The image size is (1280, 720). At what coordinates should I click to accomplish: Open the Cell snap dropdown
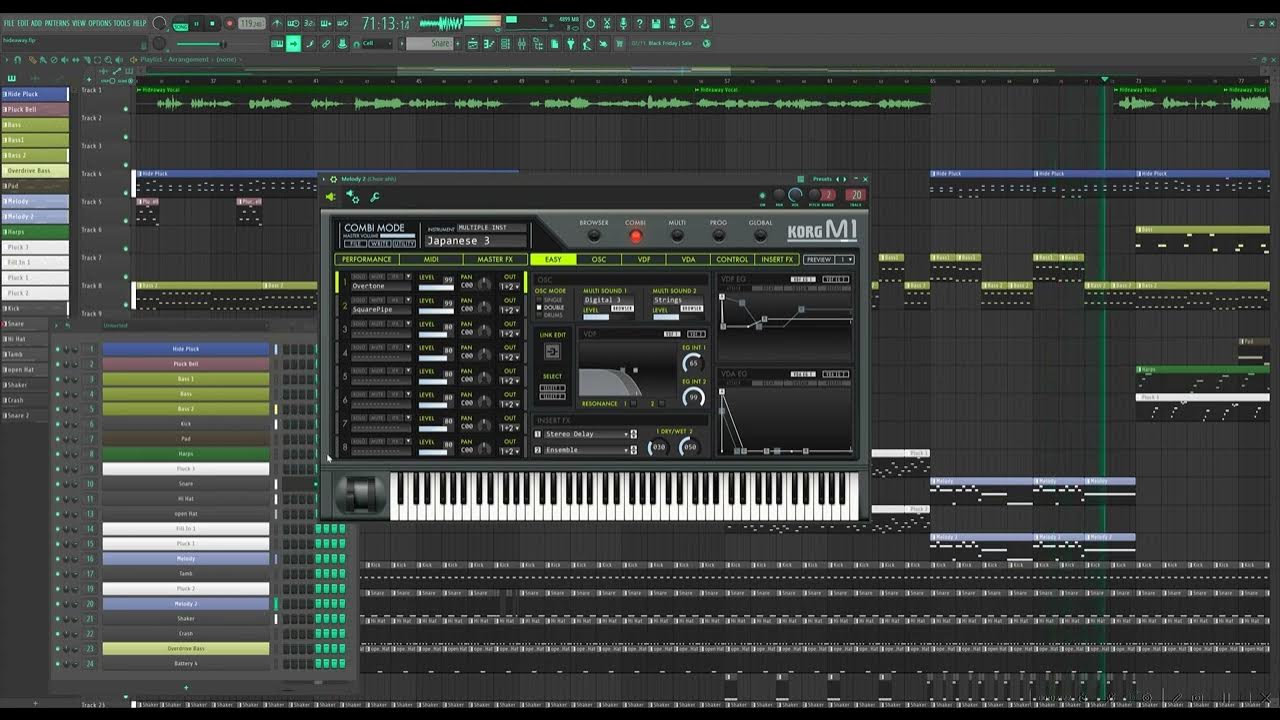point(379,43)
